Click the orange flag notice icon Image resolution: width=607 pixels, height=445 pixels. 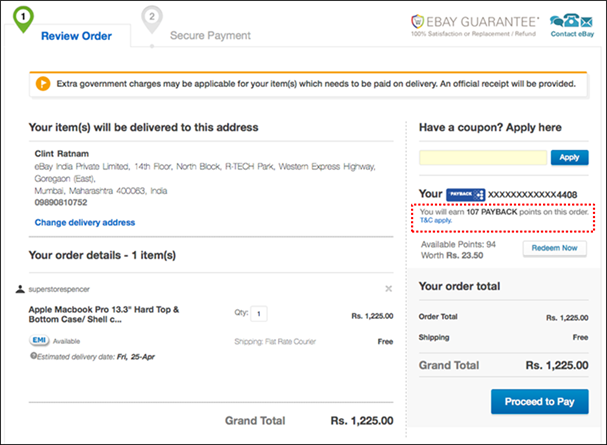(43, 84)
